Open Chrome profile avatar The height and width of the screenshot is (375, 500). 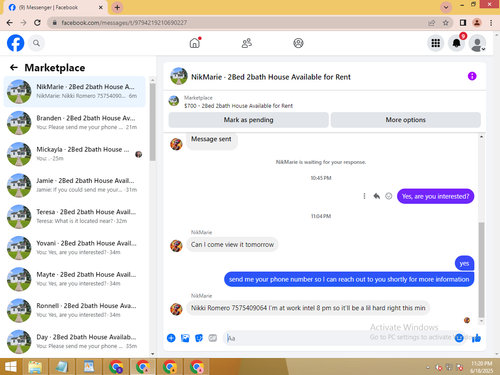tap(477, 23)
